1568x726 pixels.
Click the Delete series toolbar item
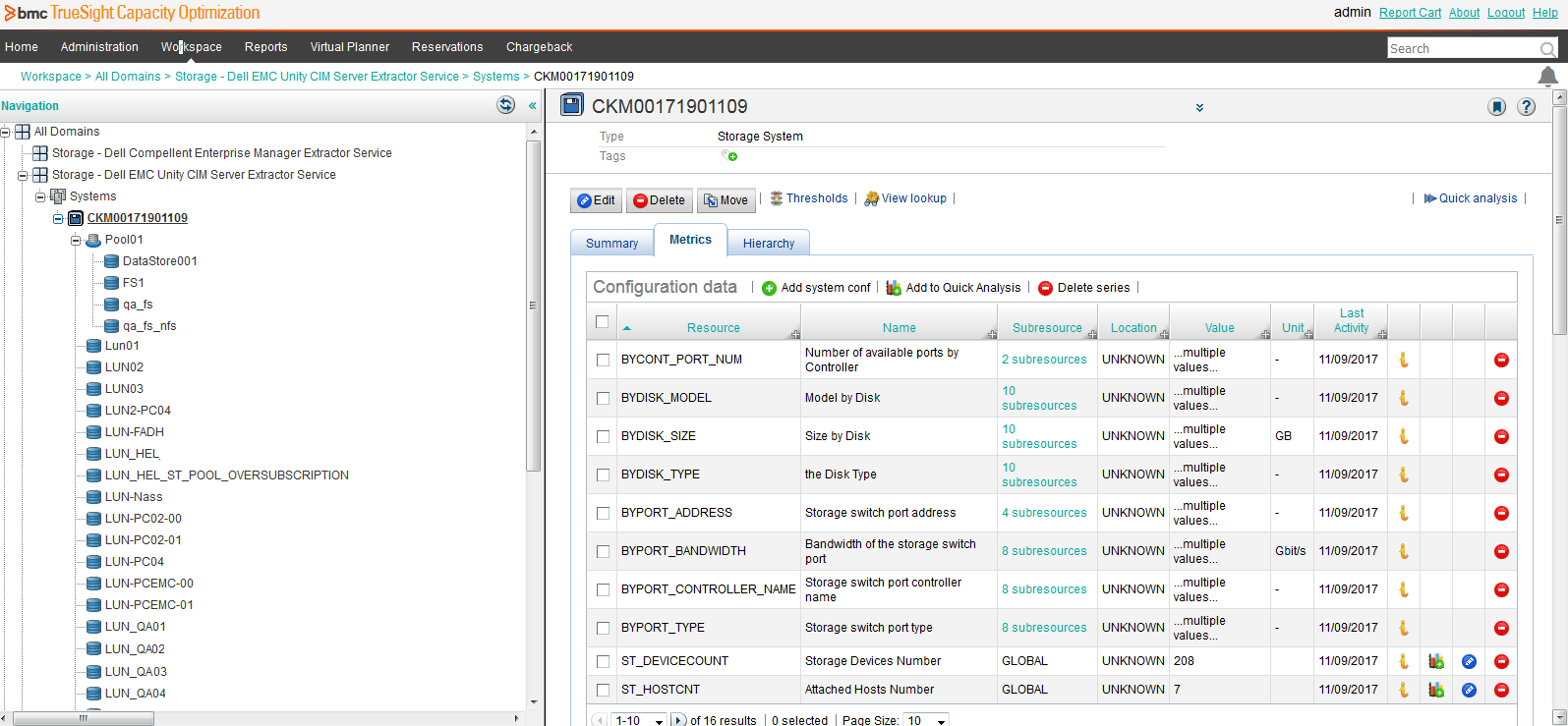pyautogui.click(x=1084, y=288)
